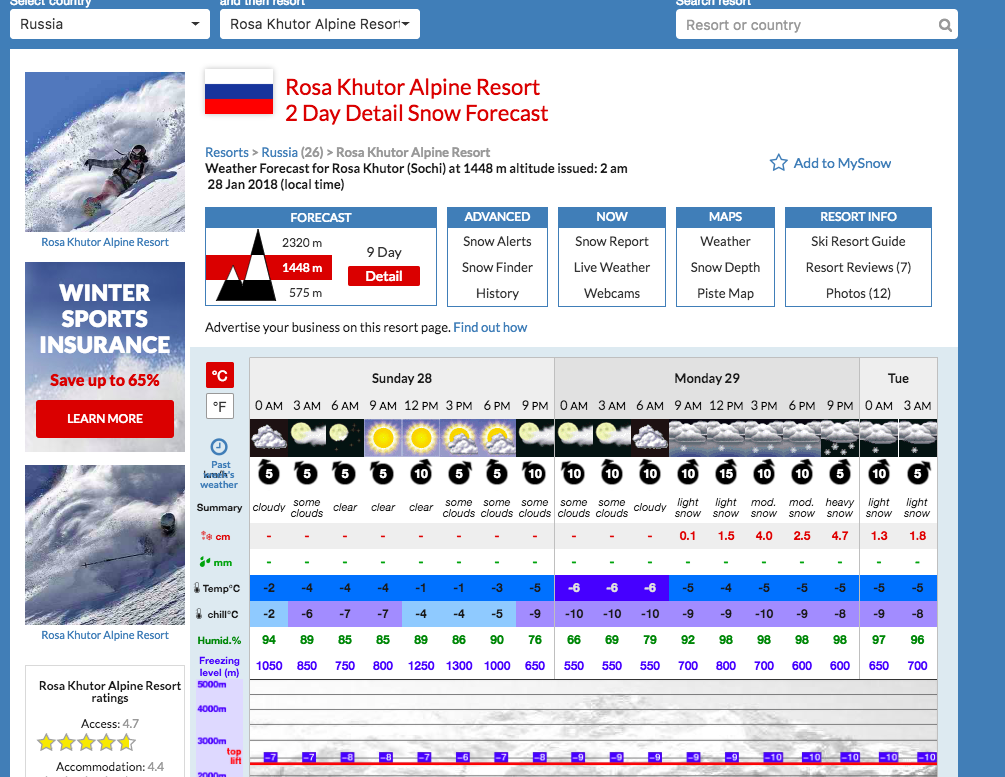This screenshot has height=777, width=1005.
Task: Open the Photos (12) link
Action: coord(858,293)
